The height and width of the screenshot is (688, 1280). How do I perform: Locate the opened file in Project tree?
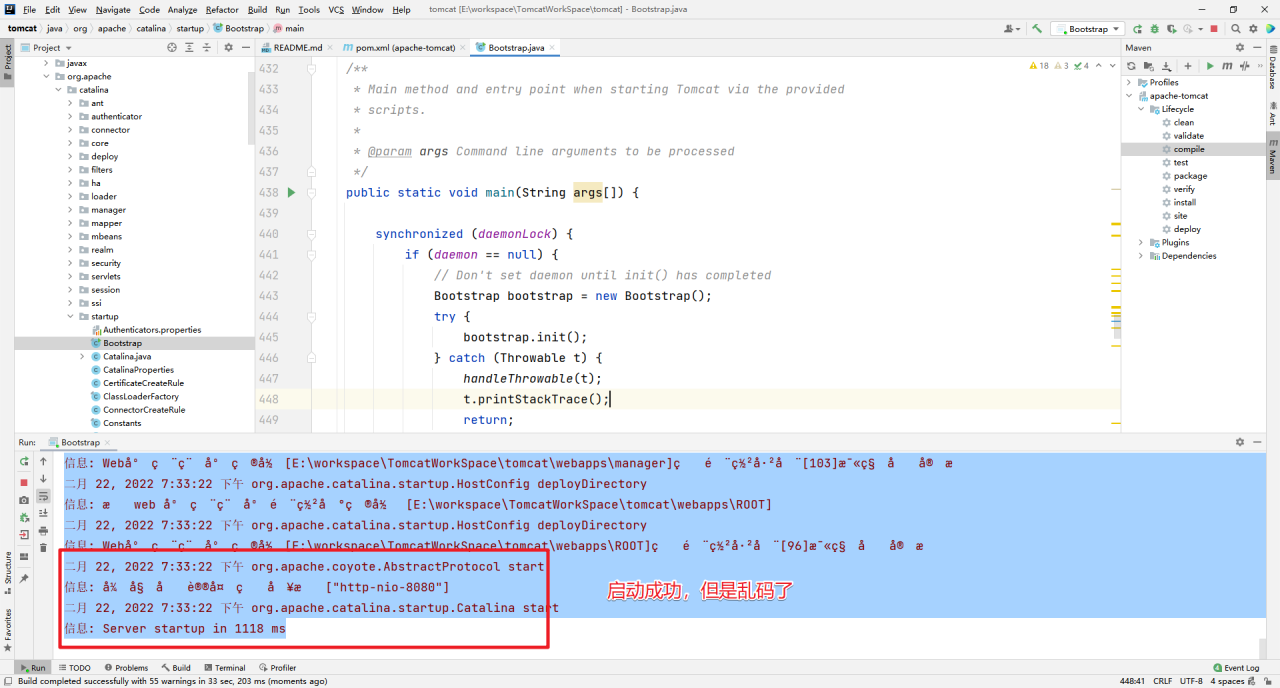[x=172, y=47]
